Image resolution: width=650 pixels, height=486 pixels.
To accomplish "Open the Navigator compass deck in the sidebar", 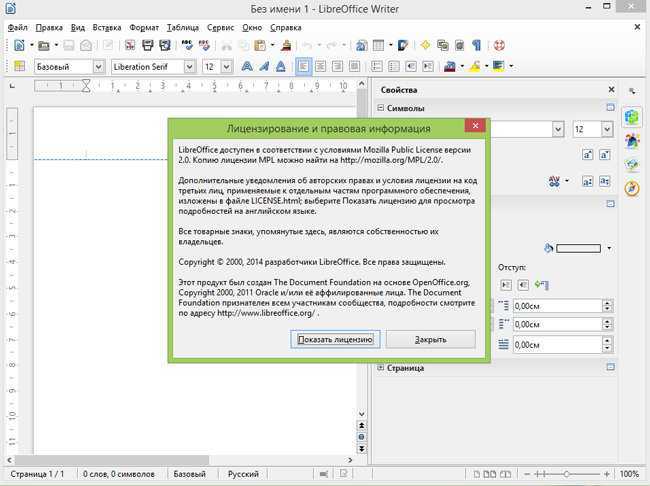I will pos(632,188).
